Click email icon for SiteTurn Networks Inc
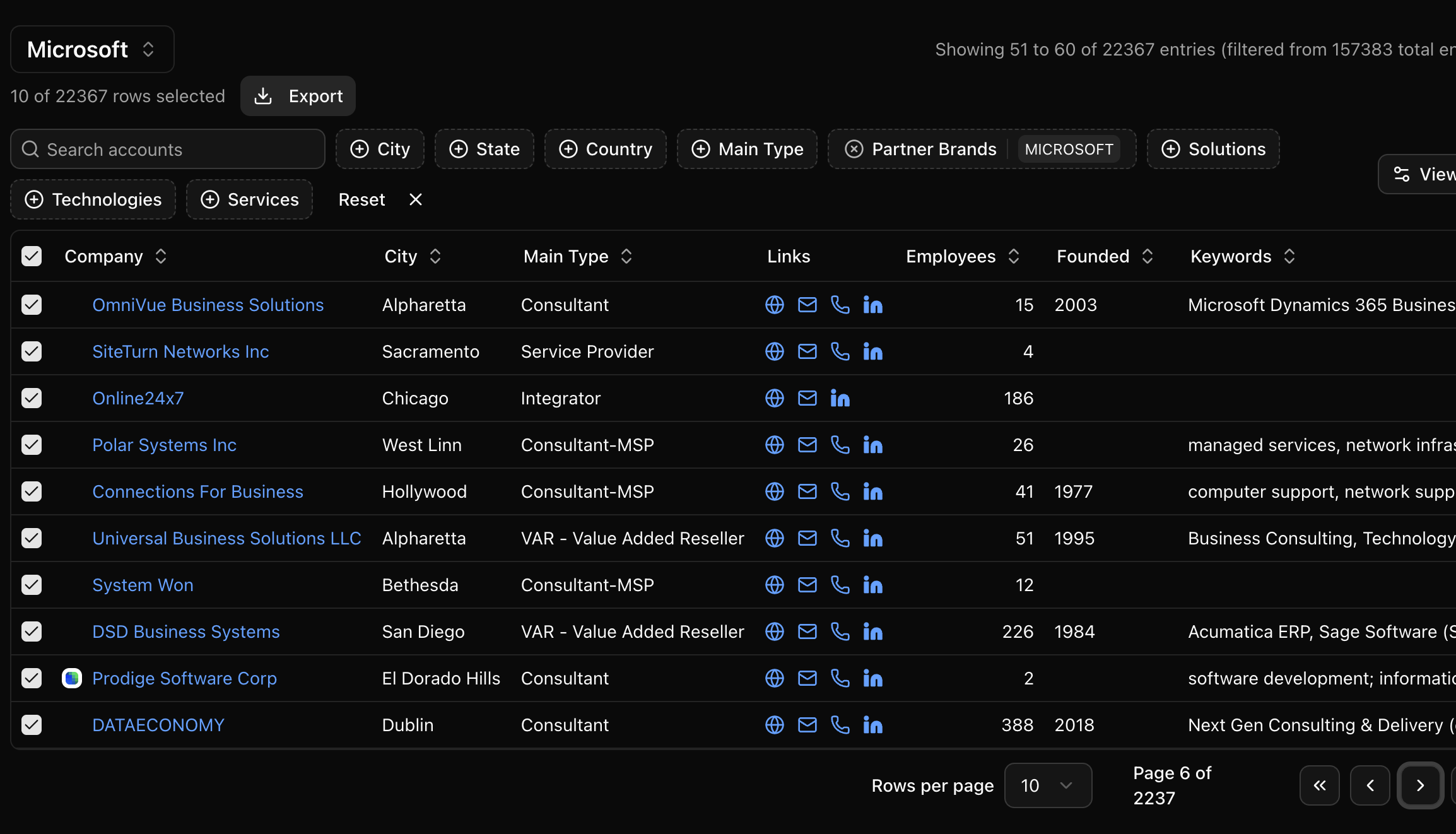Viewport: 1456px width, 834px height. [807, 351]
